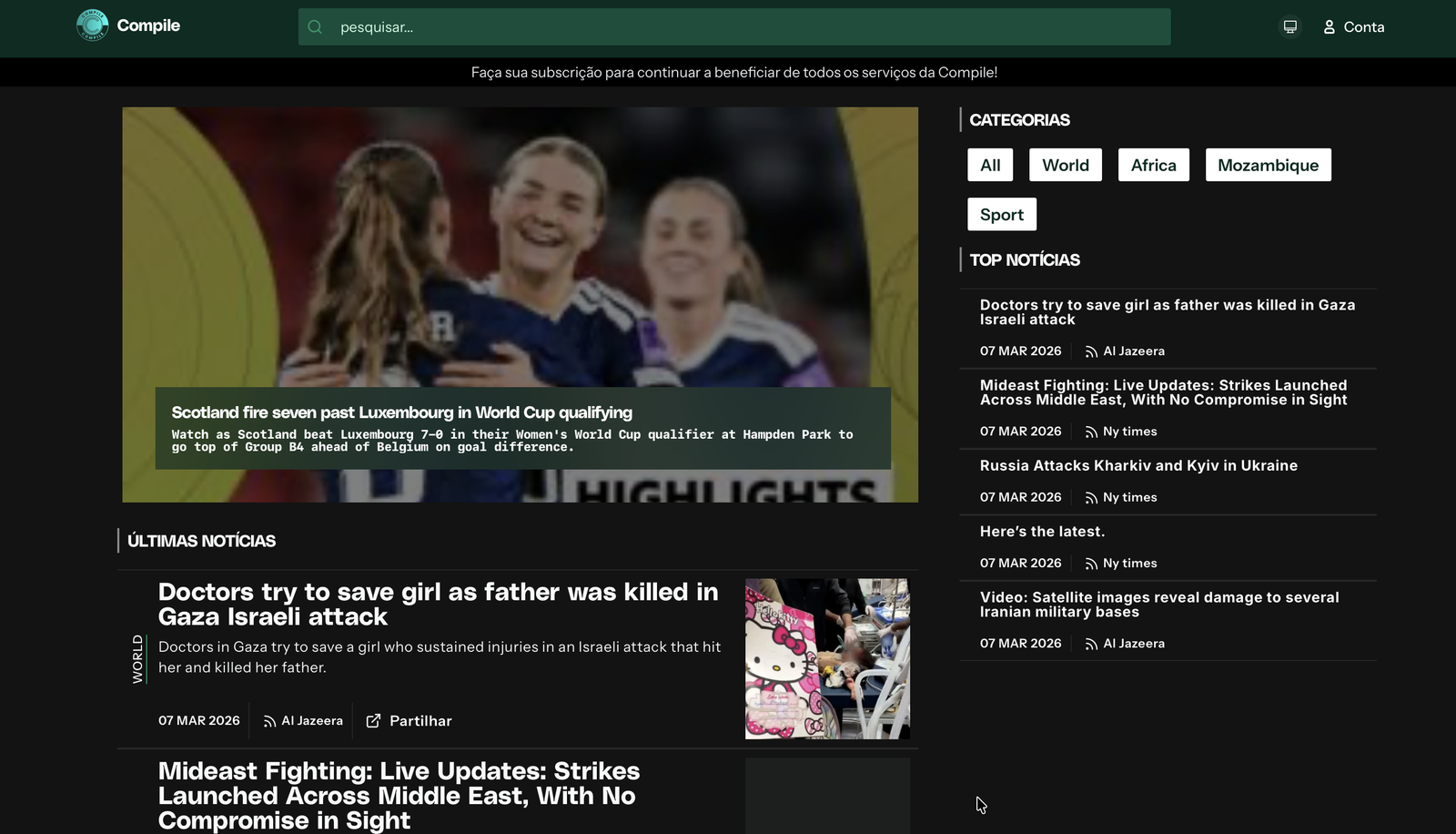Filter news by World category

click(1065, 165)
